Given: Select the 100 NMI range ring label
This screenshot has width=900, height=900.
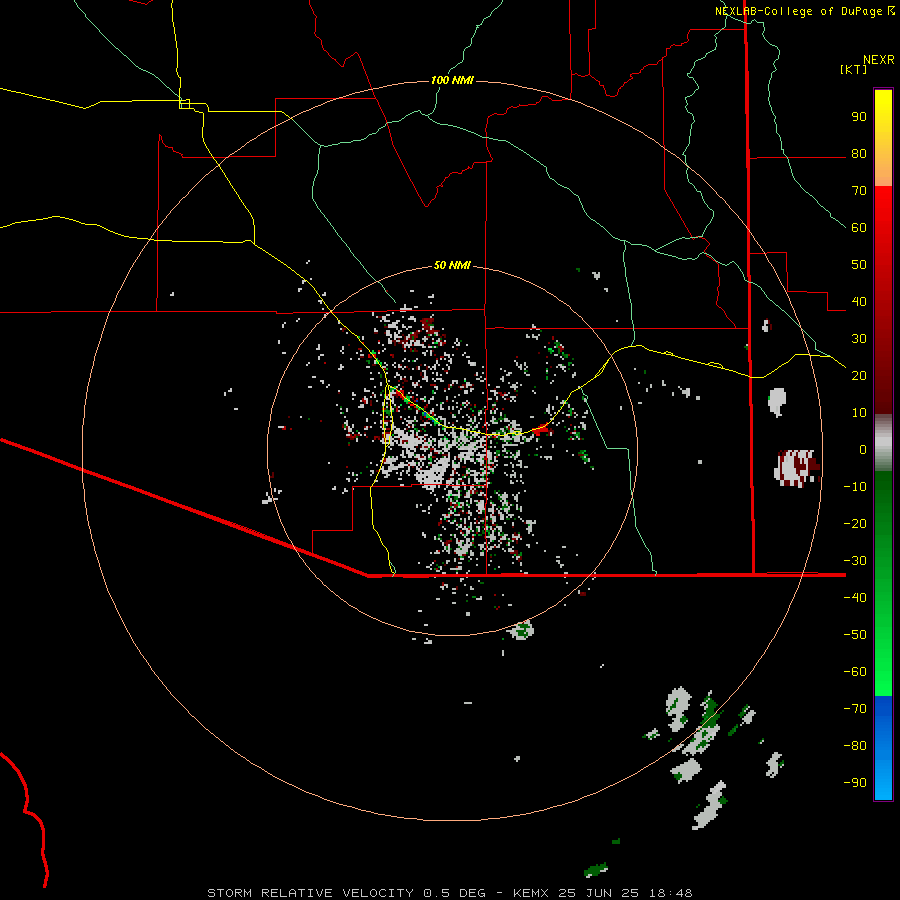Looking at the screenshot, I should coord(452,80).
